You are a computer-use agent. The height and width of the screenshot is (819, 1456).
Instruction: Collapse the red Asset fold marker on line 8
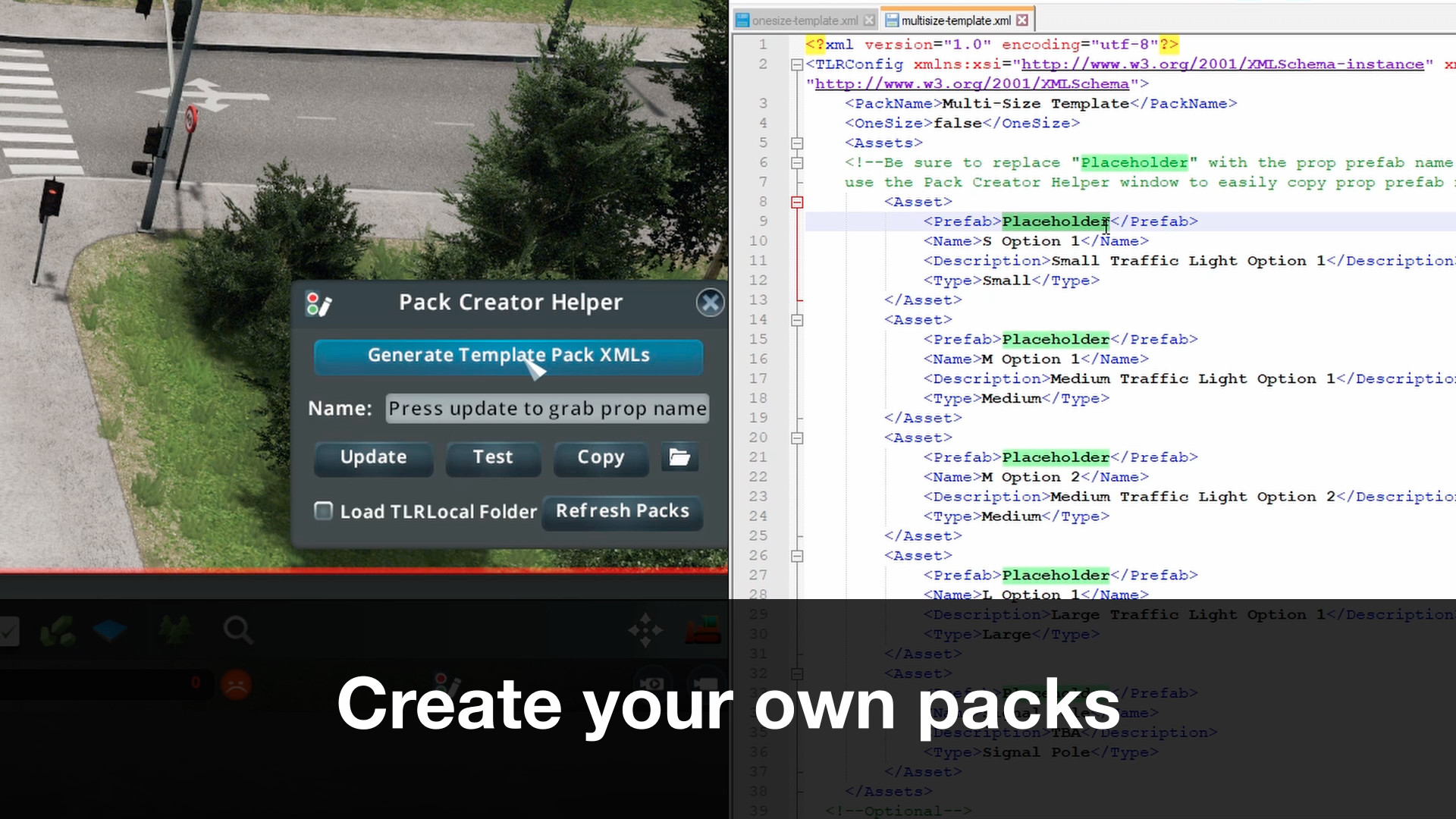pyautogui.click(x=797, y=202)
